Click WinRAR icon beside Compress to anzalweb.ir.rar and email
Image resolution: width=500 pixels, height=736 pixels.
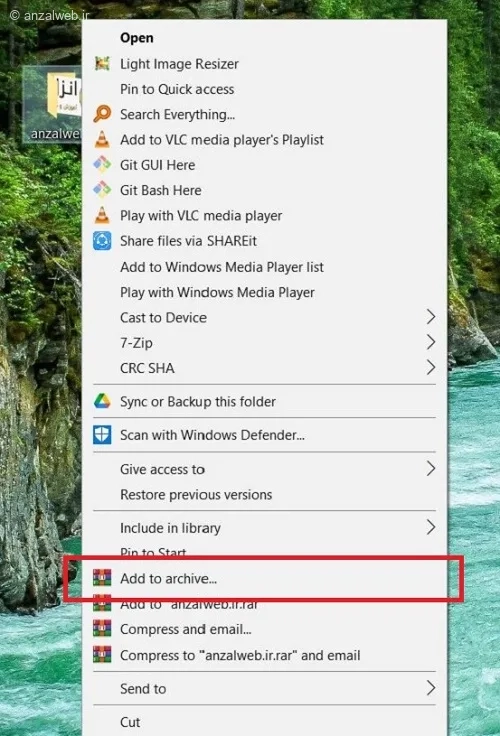point(102,655)
